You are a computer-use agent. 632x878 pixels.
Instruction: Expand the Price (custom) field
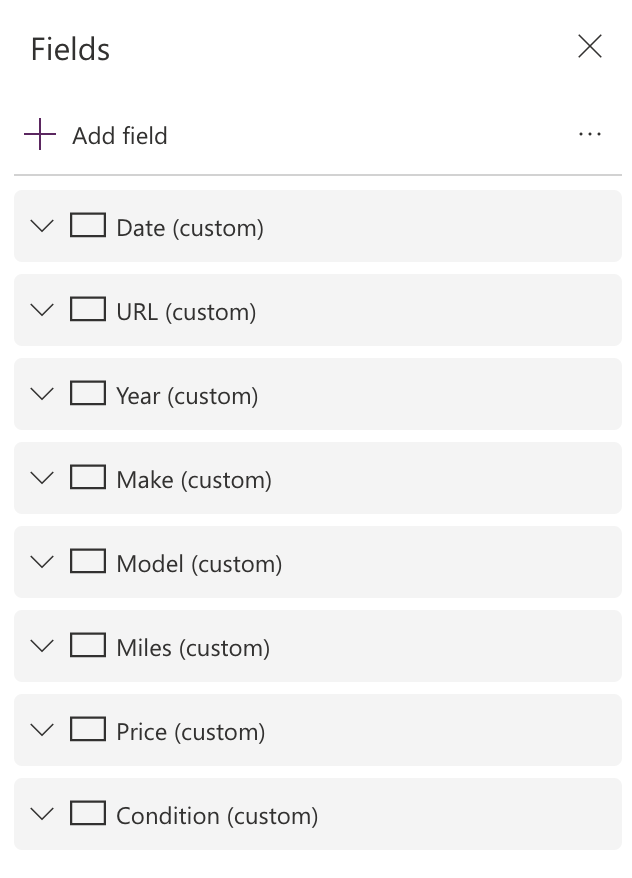41,729
